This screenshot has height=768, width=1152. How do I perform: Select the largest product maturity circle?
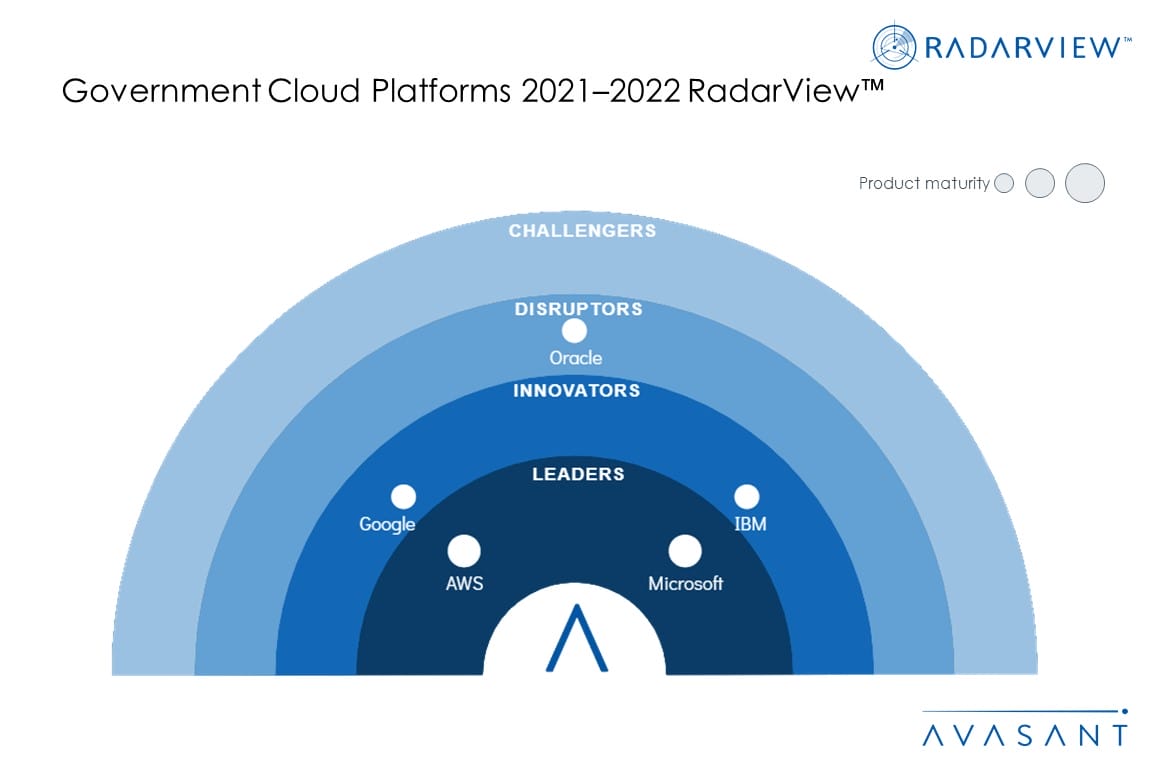1085,184
